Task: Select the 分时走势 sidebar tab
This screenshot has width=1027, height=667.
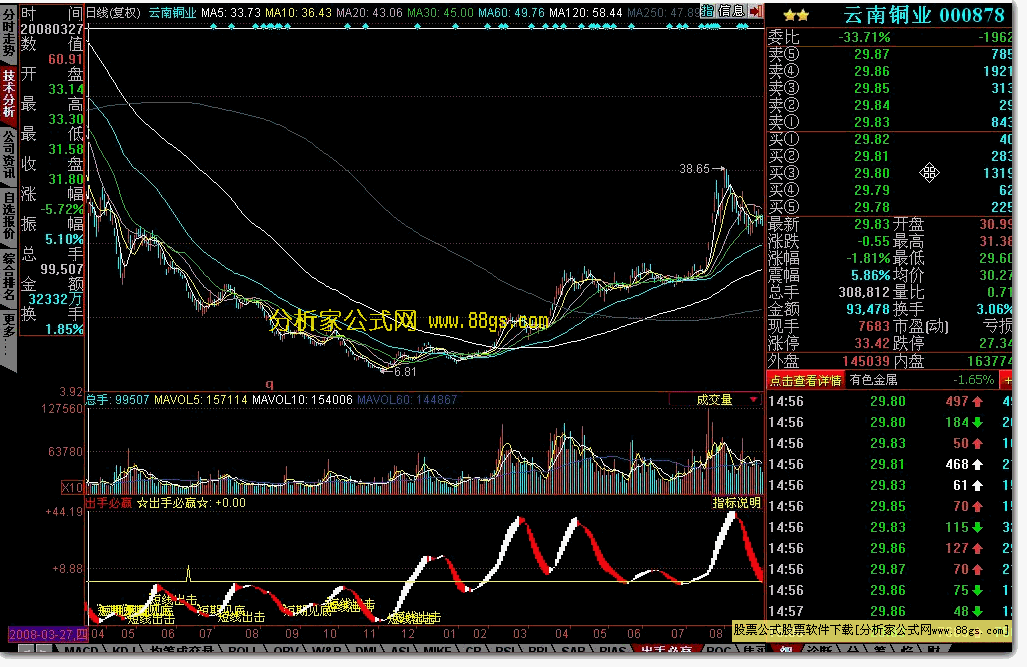Action: (9, 33)
